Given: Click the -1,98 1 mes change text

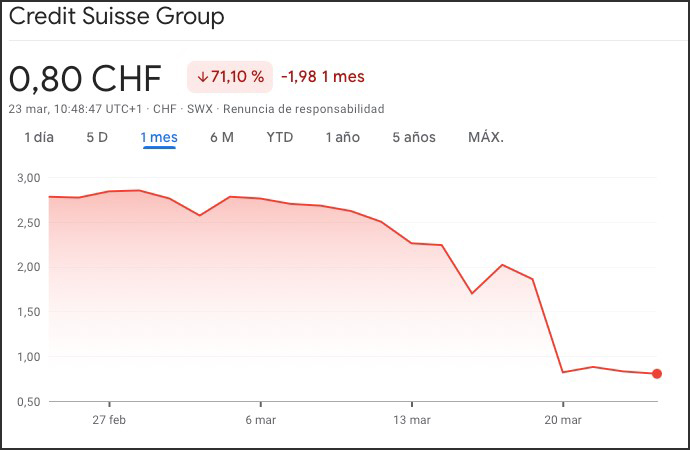Looking at the screenshot, I should pos(323,77).
